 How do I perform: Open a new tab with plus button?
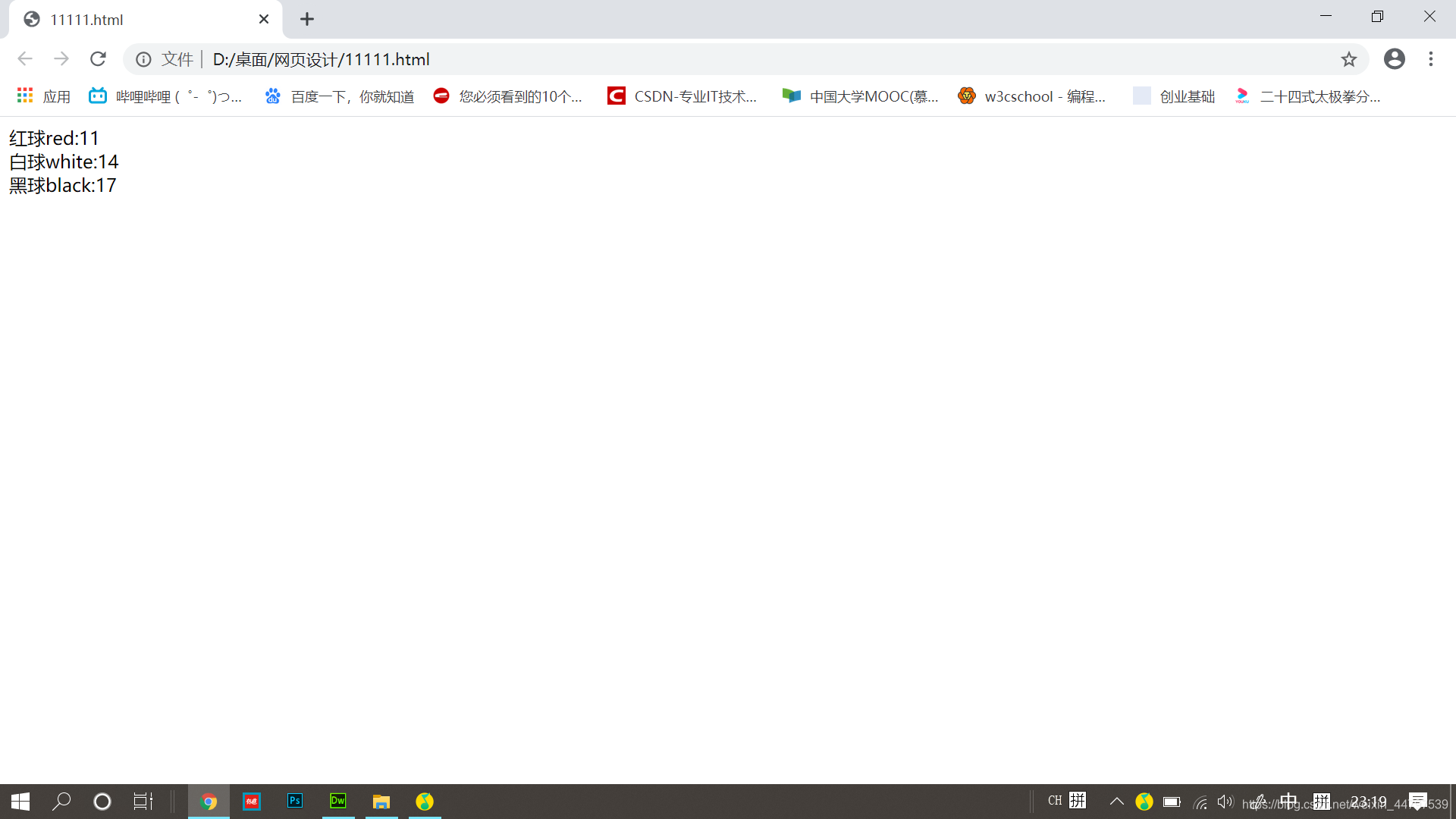pyautogui.click(x=306, y=20)
